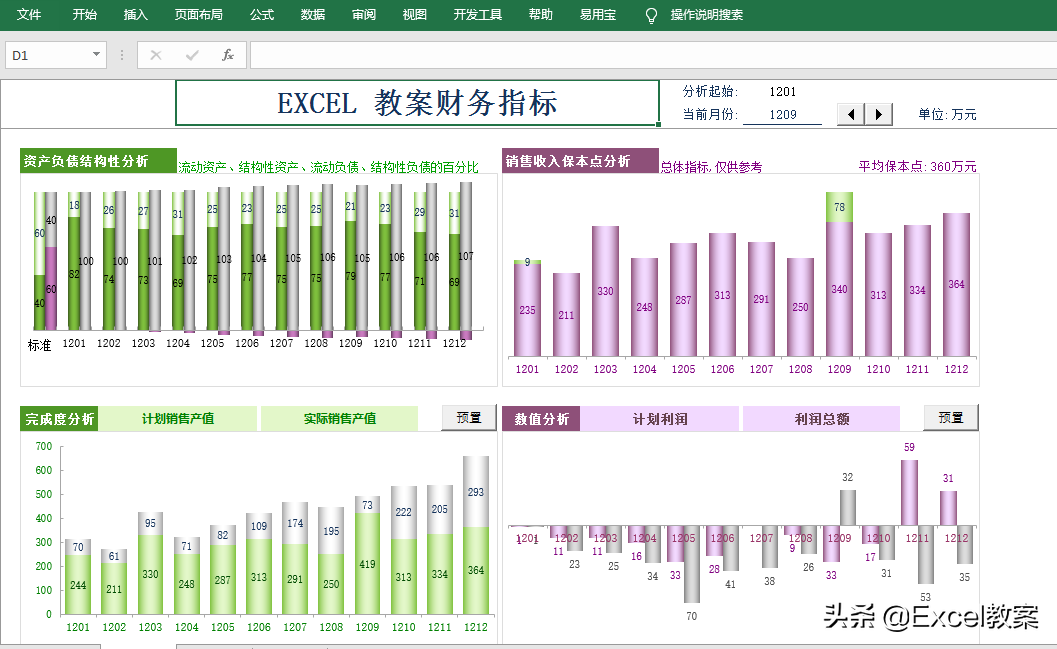Screen dimensions: 1057x649
Task: Expand the Name Box dropdown arrow
Action: pyautogui.click(x=96, y=55)
